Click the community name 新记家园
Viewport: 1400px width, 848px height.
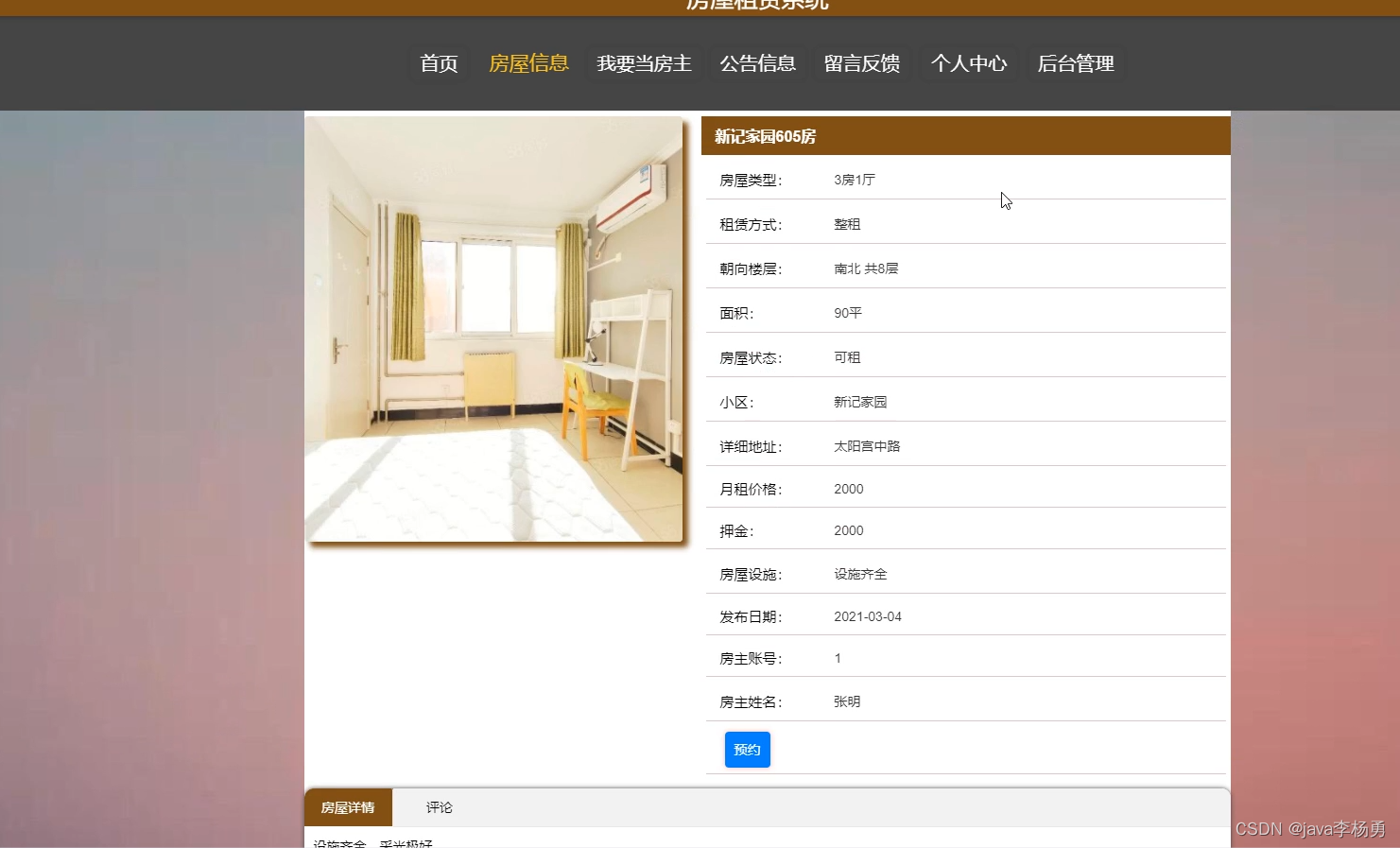pos(860,402)
